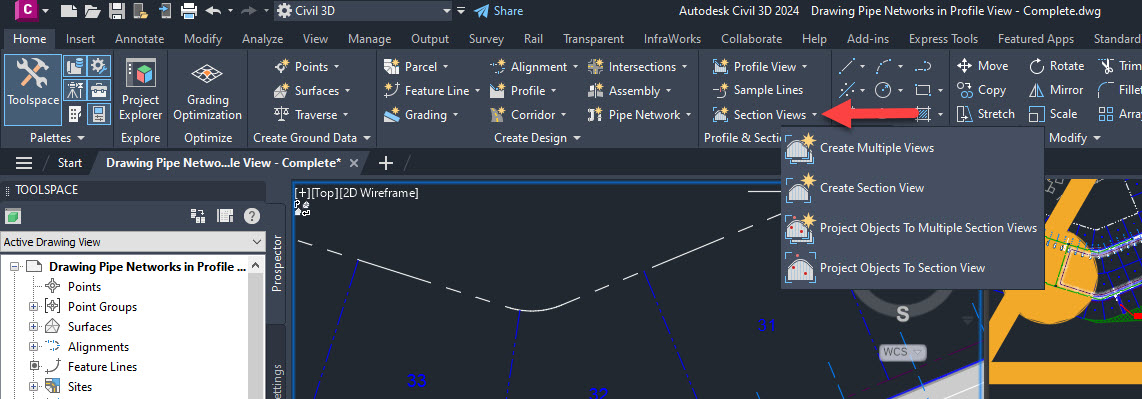Click the Corridor tool icon

point(498,114)
